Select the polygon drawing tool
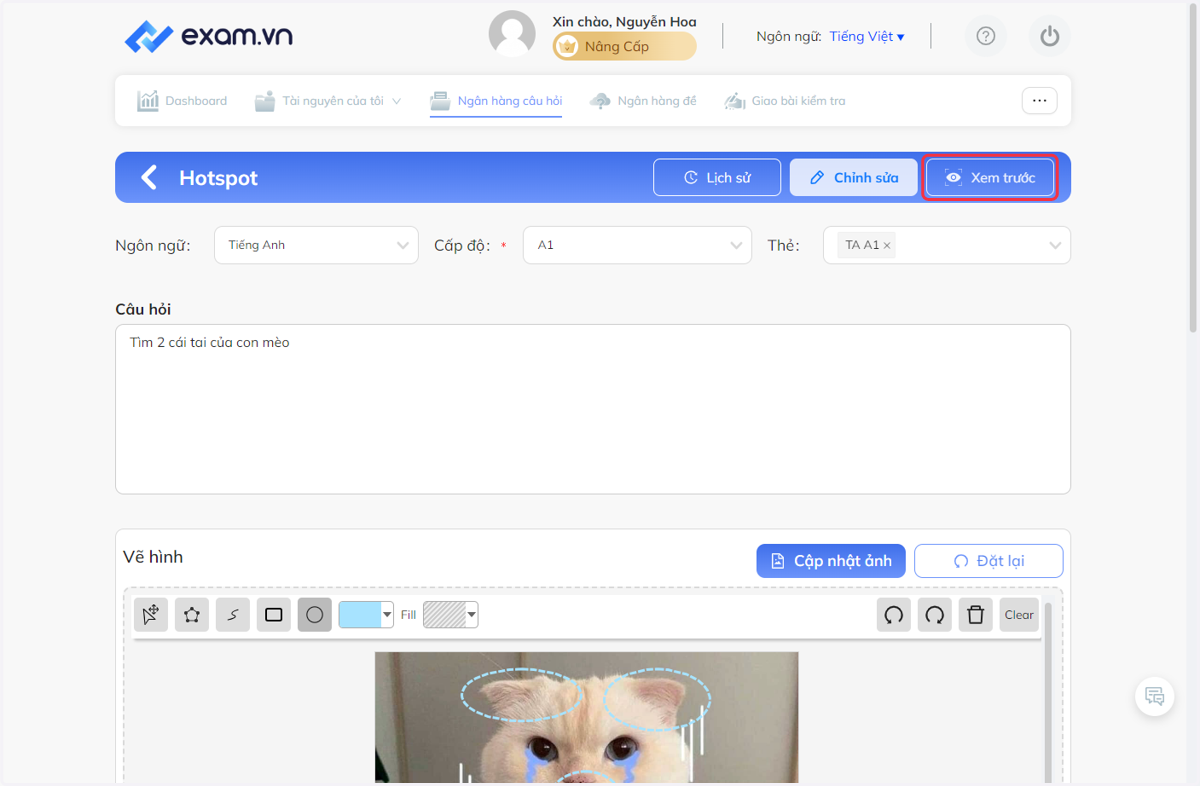Screen dimensions: 1200x786 click(192, 615)
